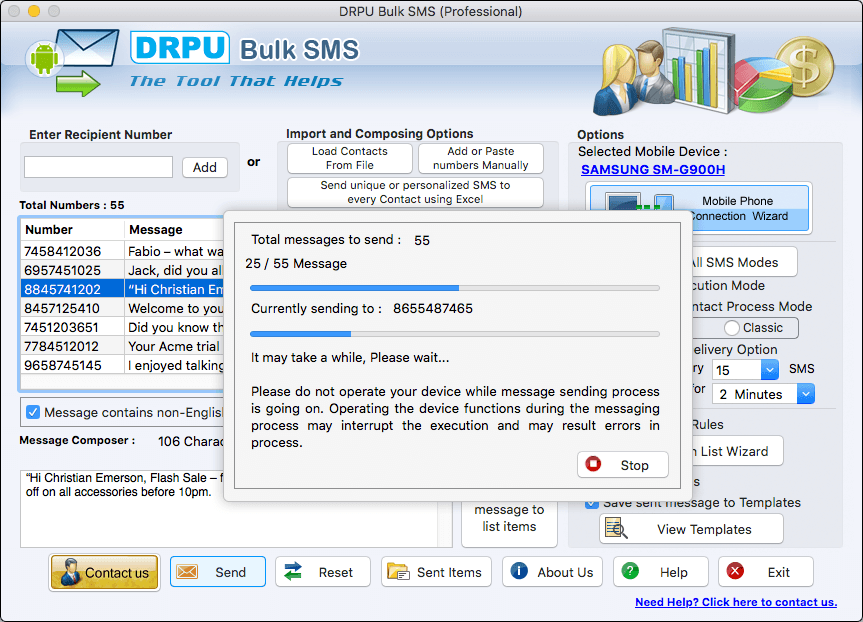Click the total messages progress bar
863x622 pixels.
pos(455,288)
